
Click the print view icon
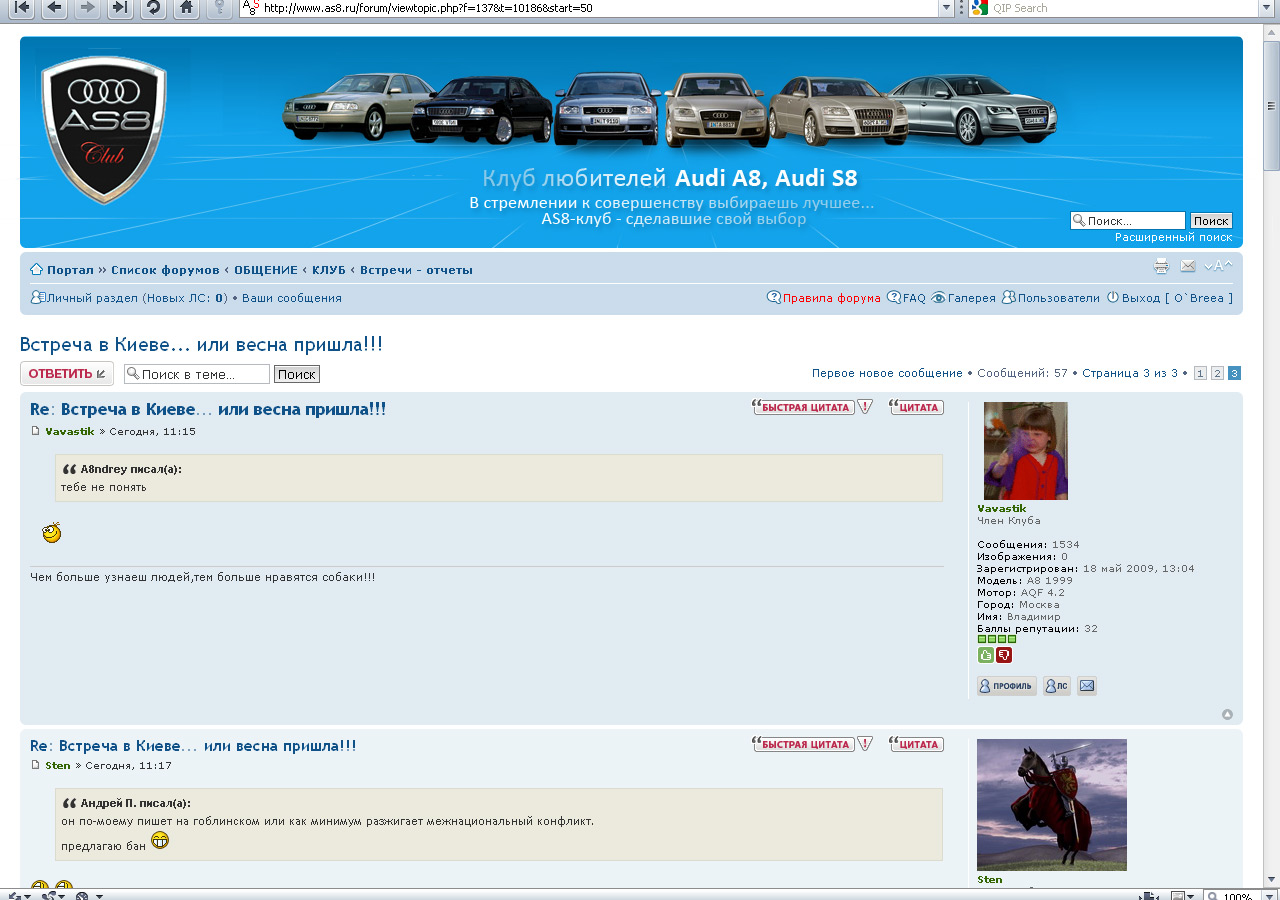click(x=1161, y=266)
